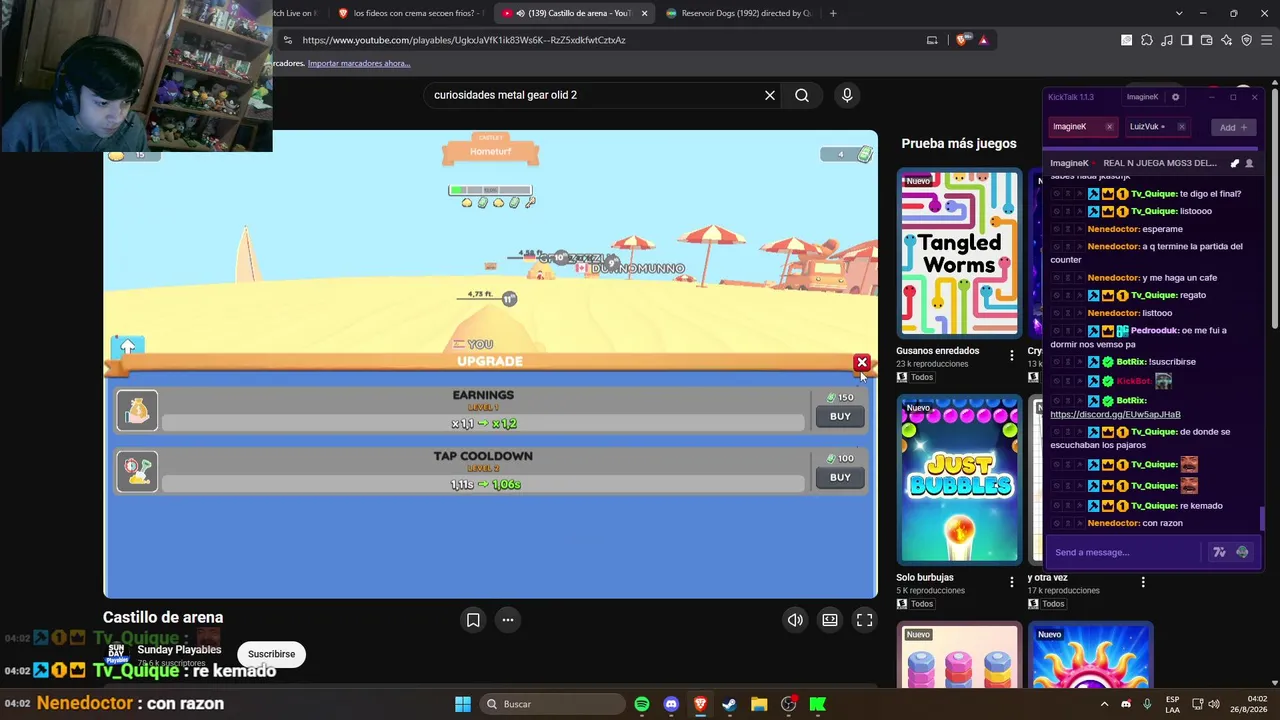Open the Tangled Worms game thumbnail
Screen dimensions: 1280x720
coord(959,253)
